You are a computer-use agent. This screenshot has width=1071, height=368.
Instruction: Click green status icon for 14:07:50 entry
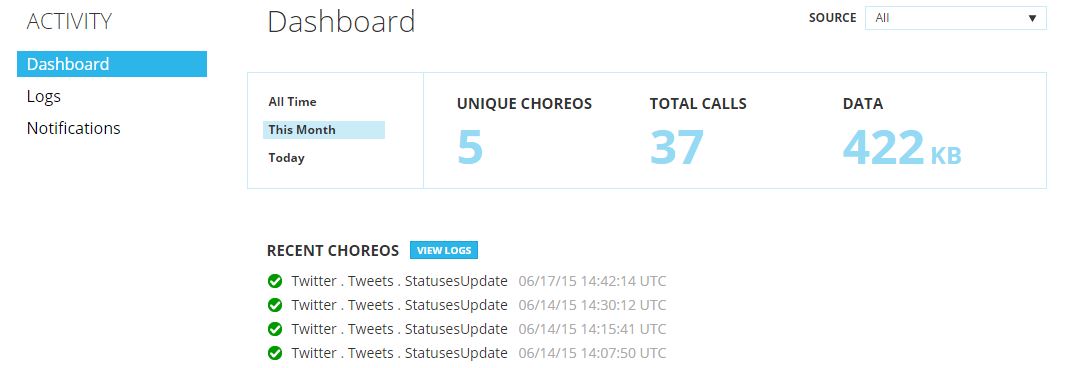coord(275,353)
